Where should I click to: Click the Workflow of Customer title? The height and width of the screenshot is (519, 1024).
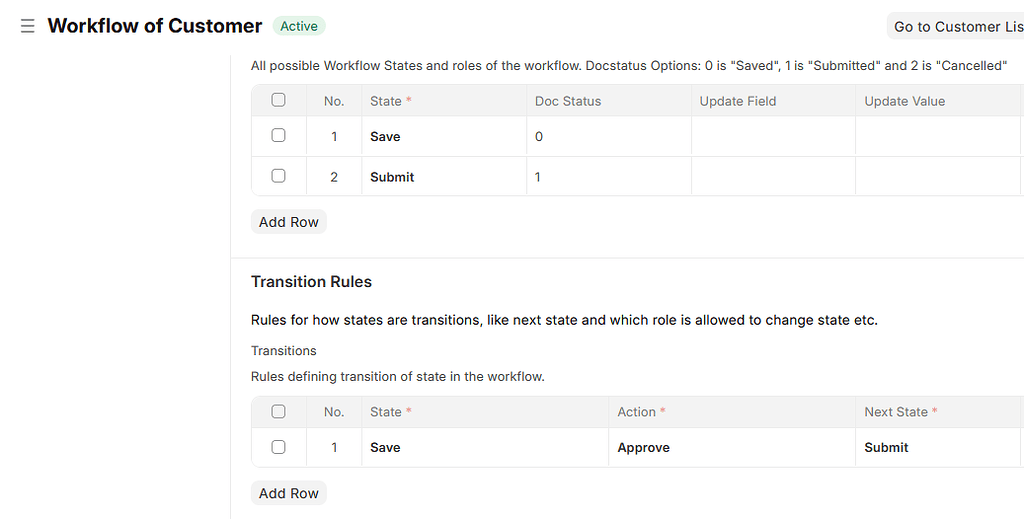pyautogui.click(x=155, y=26)
